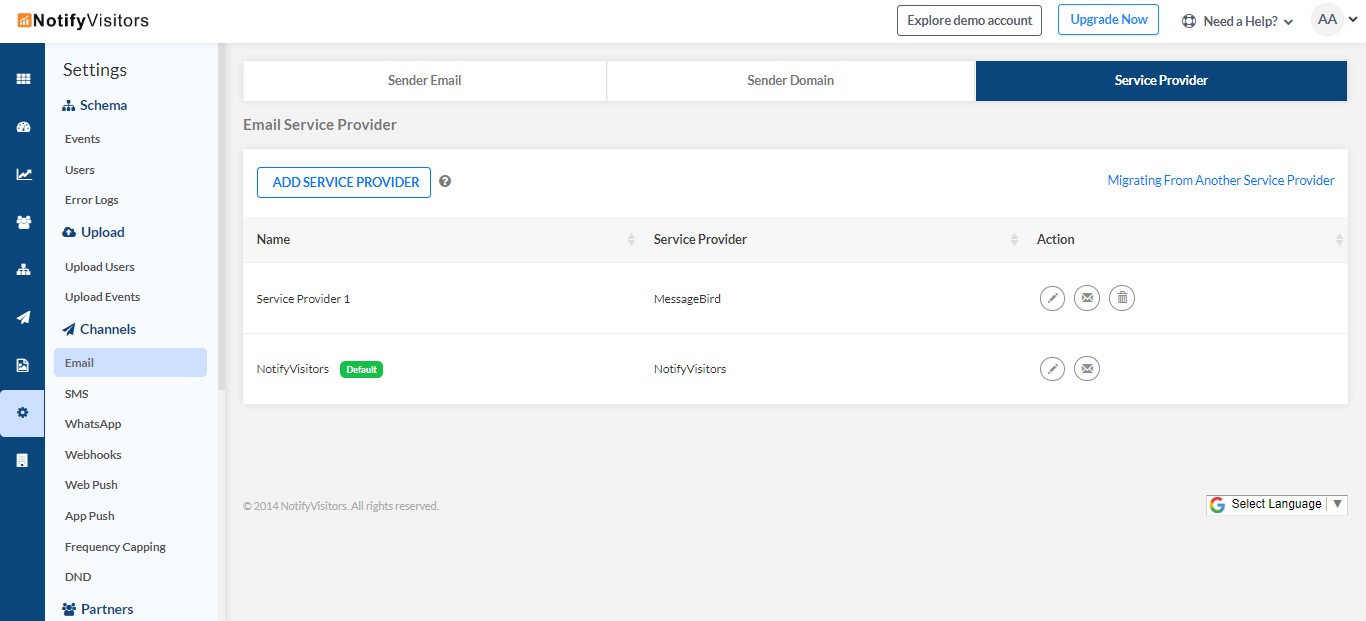Select Email under Channels
Screen dimensions: 1366x621
130,363
